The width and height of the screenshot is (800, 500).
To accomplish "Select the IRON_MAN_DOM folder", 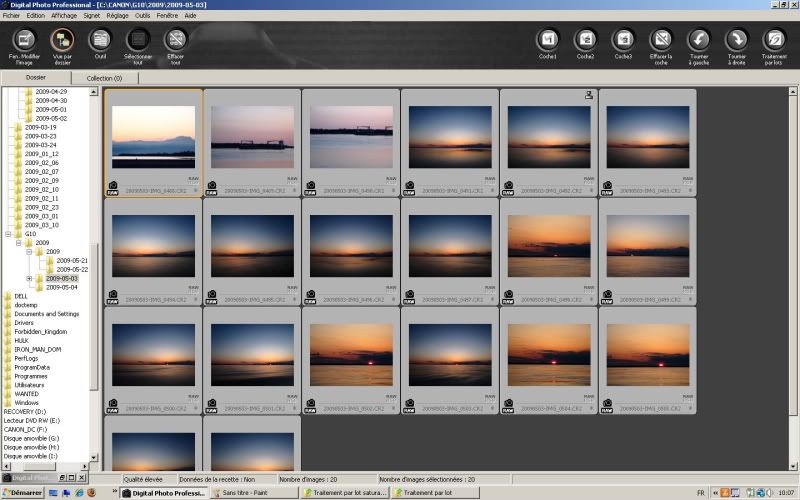I will point(38,349).
